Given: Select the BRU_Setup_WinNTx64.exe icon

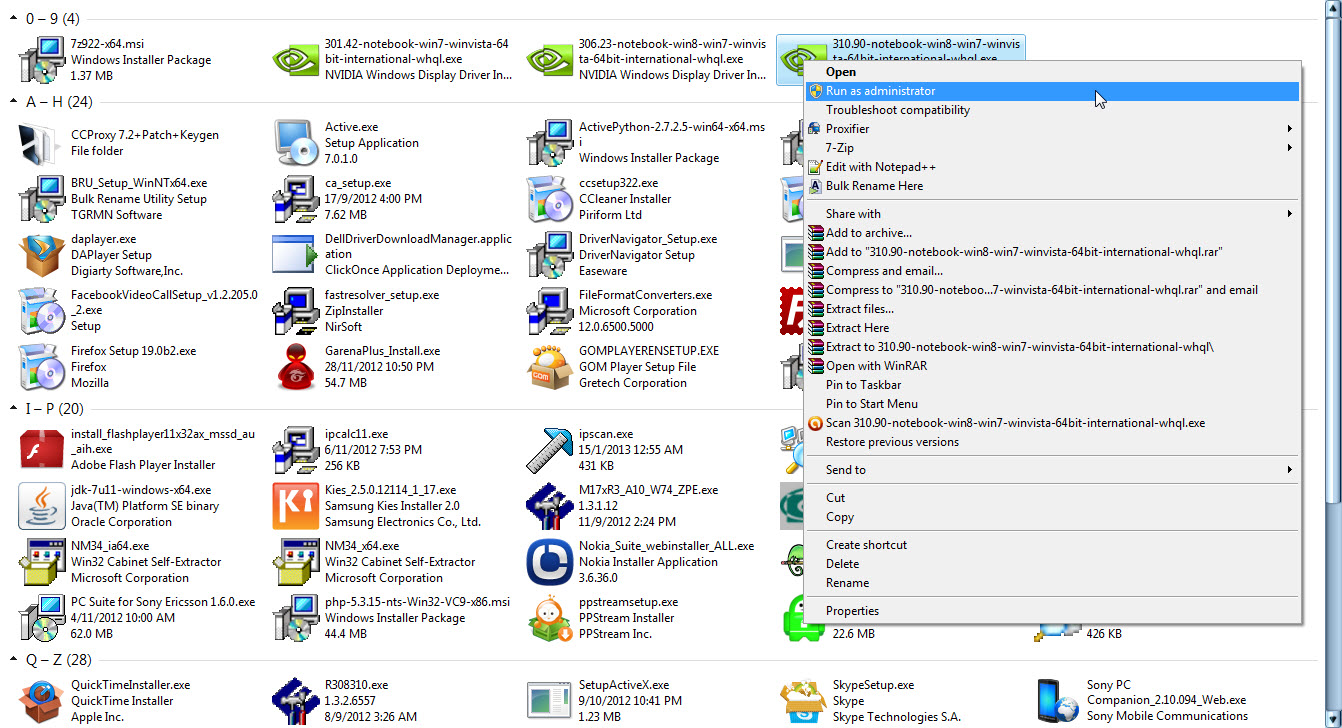Looking at the screenshot, I should point(41,199).
